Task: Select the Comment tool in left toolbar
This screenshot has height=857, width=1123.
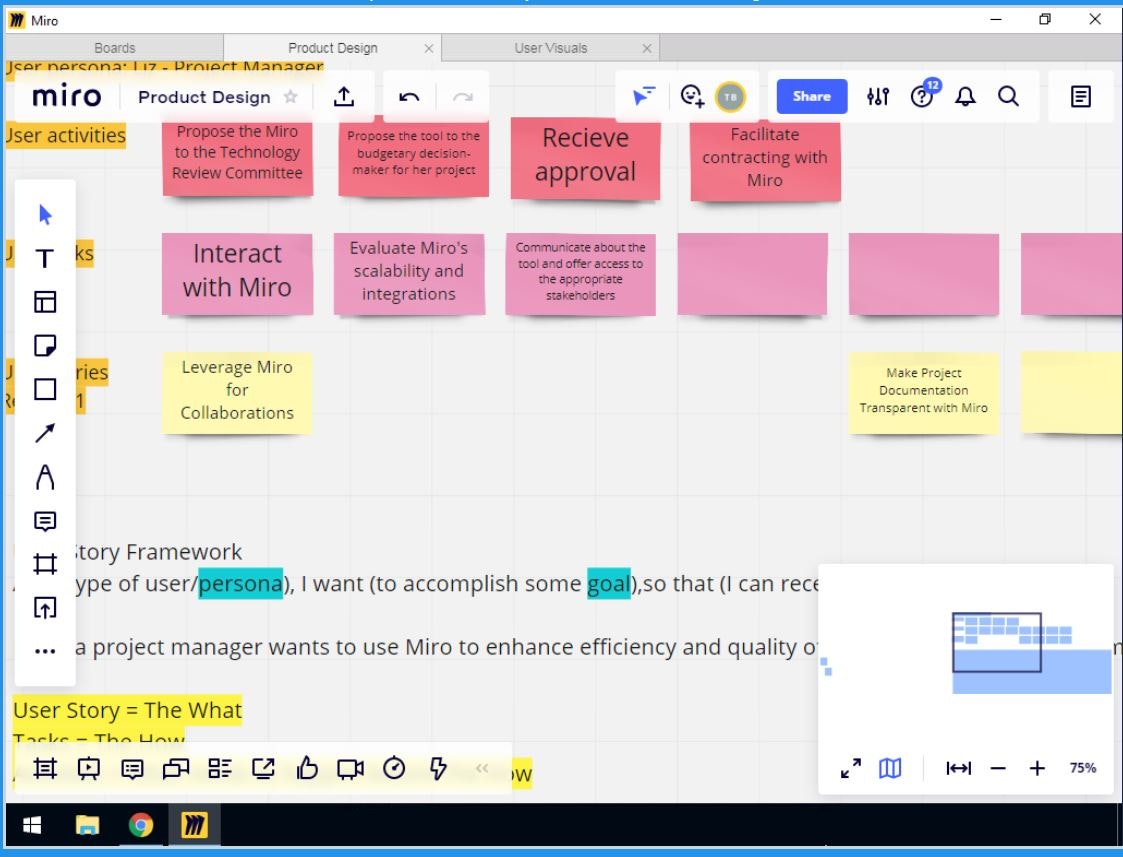Action: tap(45, 521)
